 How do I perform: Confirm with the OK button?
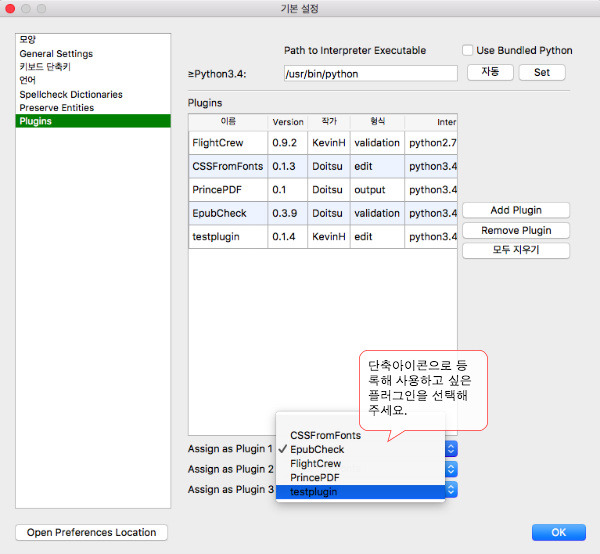[559, 532]
